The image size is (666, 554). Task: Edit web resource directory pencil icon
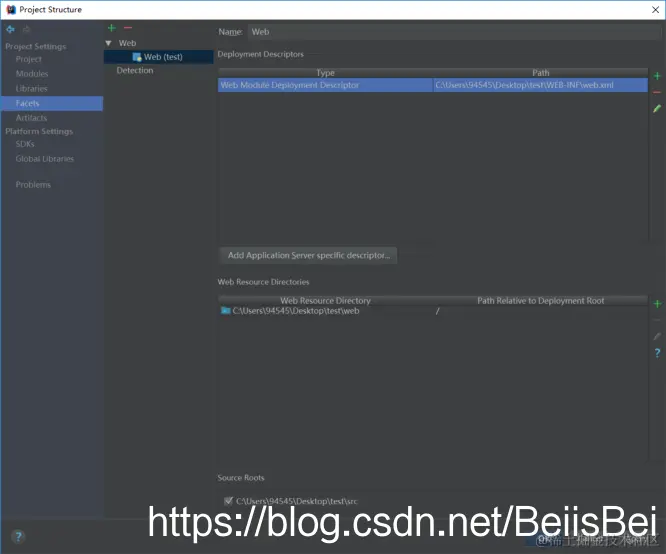[657, 336]
